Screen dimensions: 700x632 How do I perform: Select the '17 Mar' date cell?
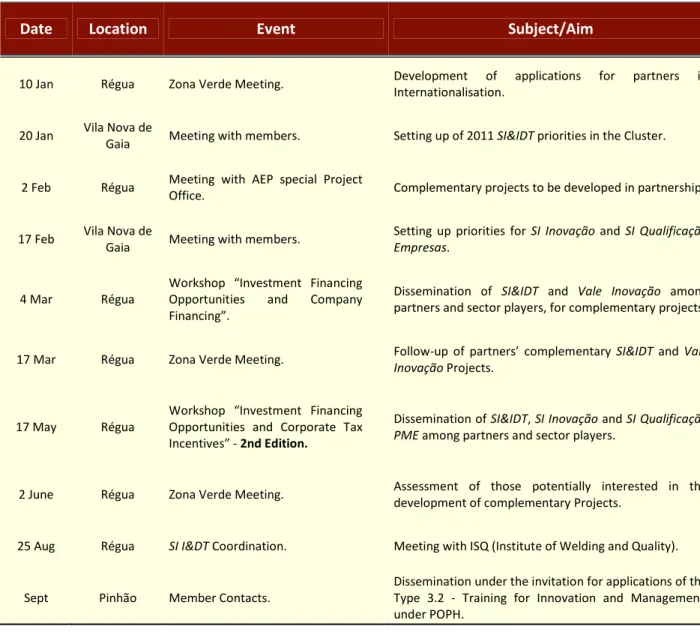tap(36, 359)
